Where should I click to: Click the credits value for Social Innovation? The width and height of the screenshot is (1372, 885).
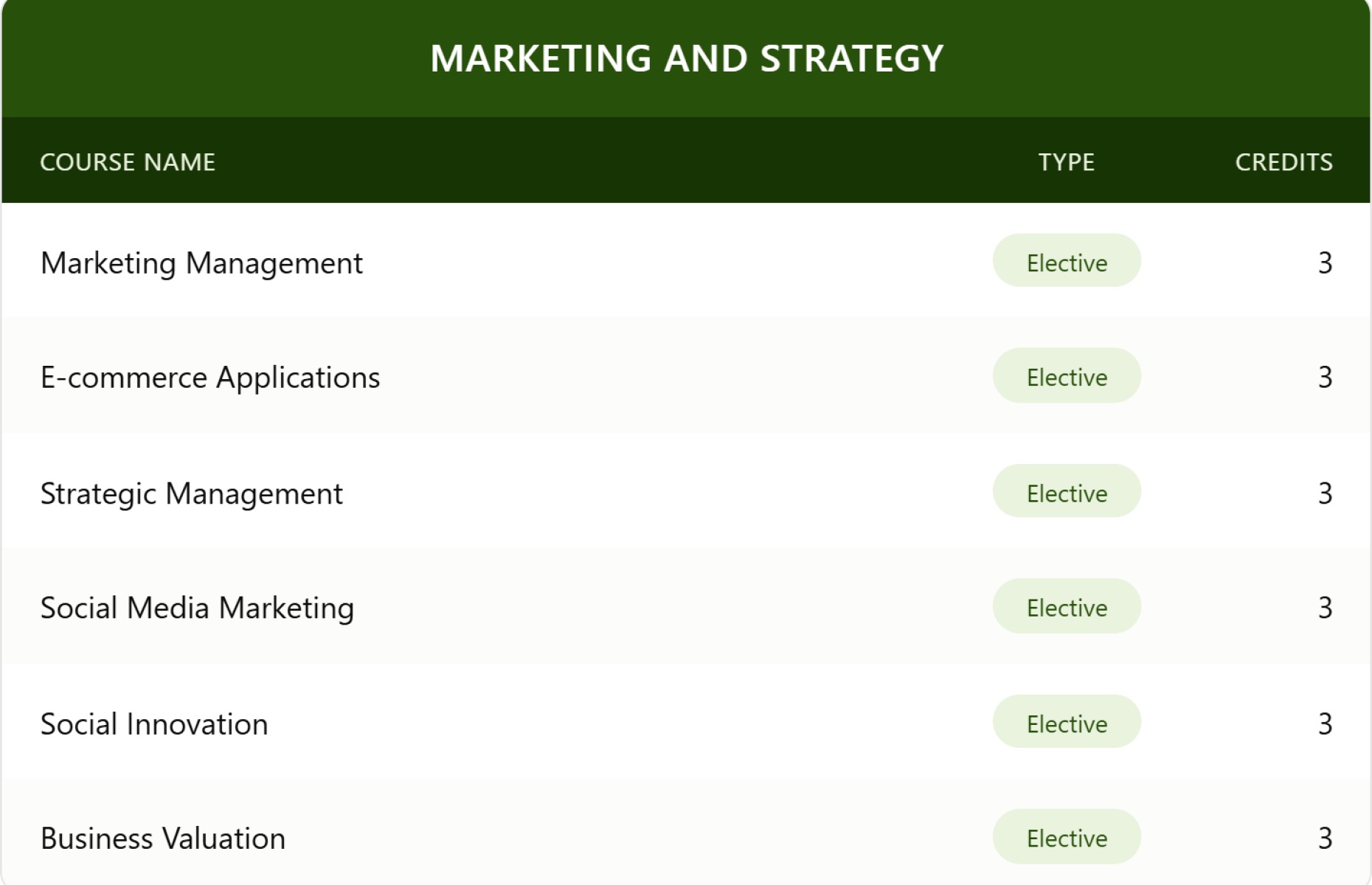pyautogui.click(x=1326, y=723)
